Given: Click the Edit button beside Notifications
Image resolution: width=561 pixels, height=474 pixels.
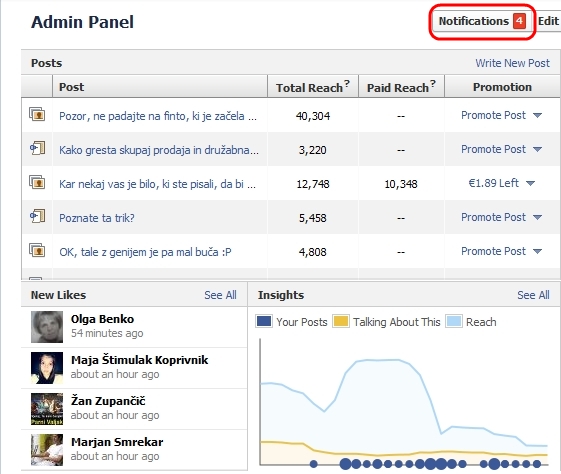Looking at the screenshot, I should coord(548,21).
